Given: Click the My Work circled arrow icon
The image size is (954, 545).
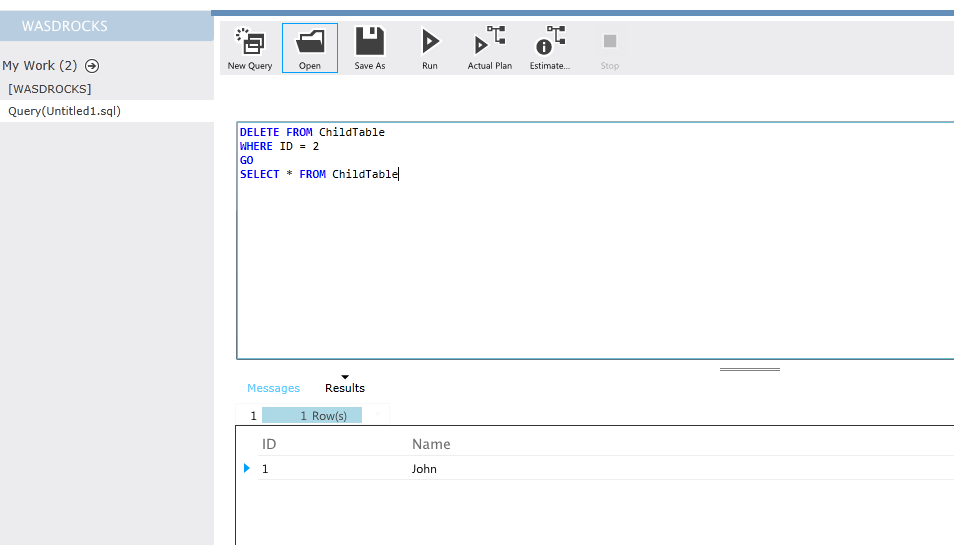Looking at the screenshot, I should coord(92,66).
